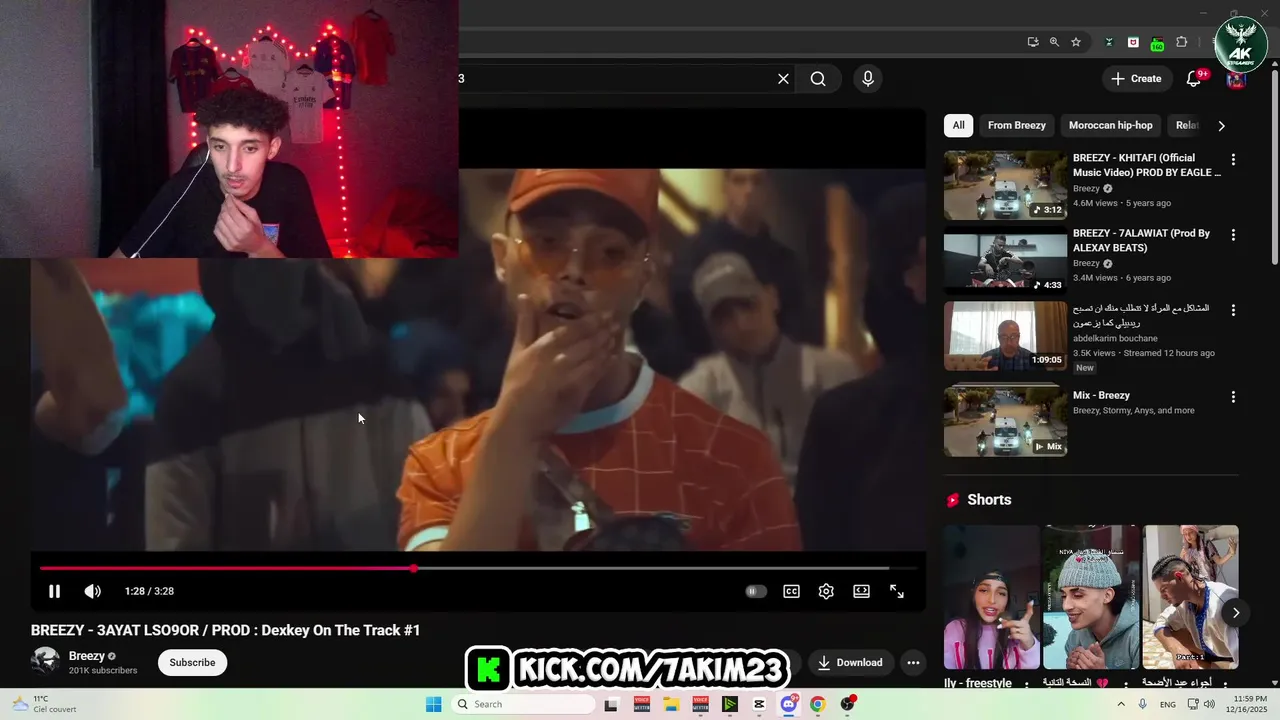Click the YouTube search magnifier button
The image size is (1280, 720).
pos(818,79)
